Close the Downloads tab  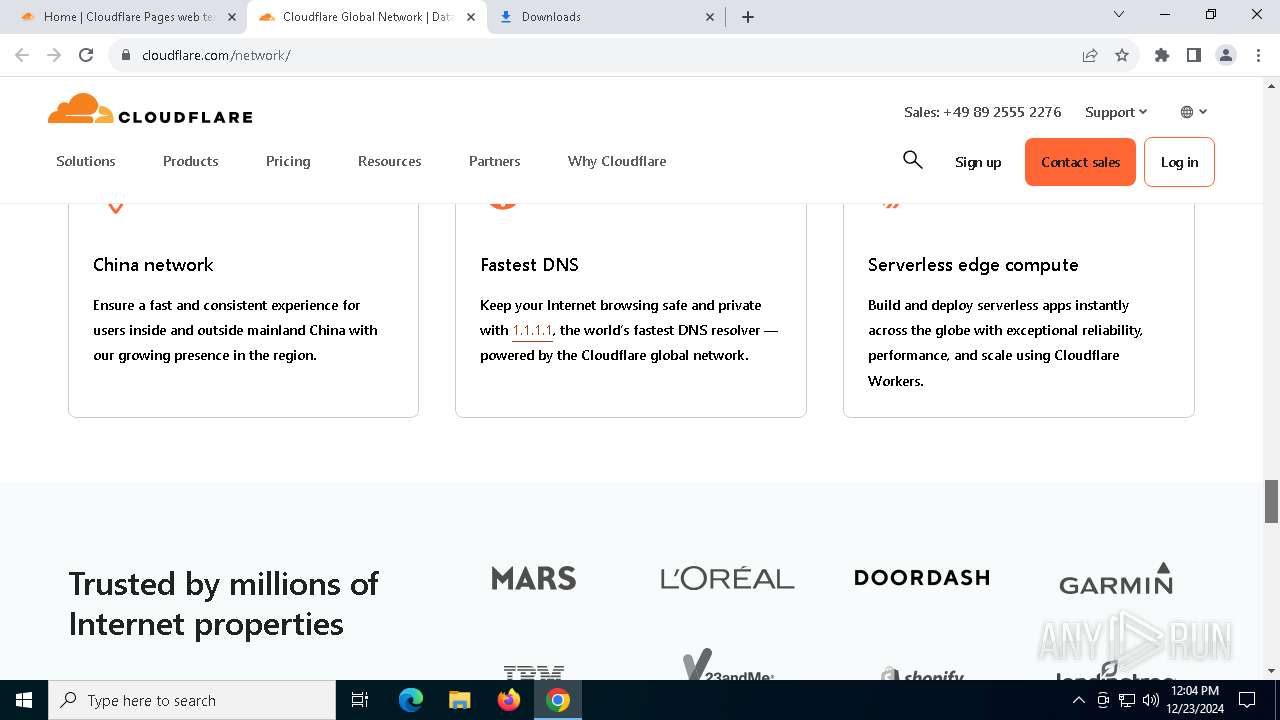click(710, 17)
